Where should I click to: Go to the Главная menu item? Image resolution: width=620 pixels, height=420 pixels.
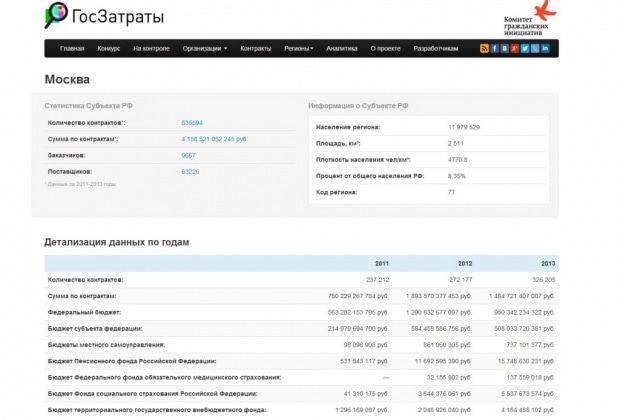click(72, 48)
